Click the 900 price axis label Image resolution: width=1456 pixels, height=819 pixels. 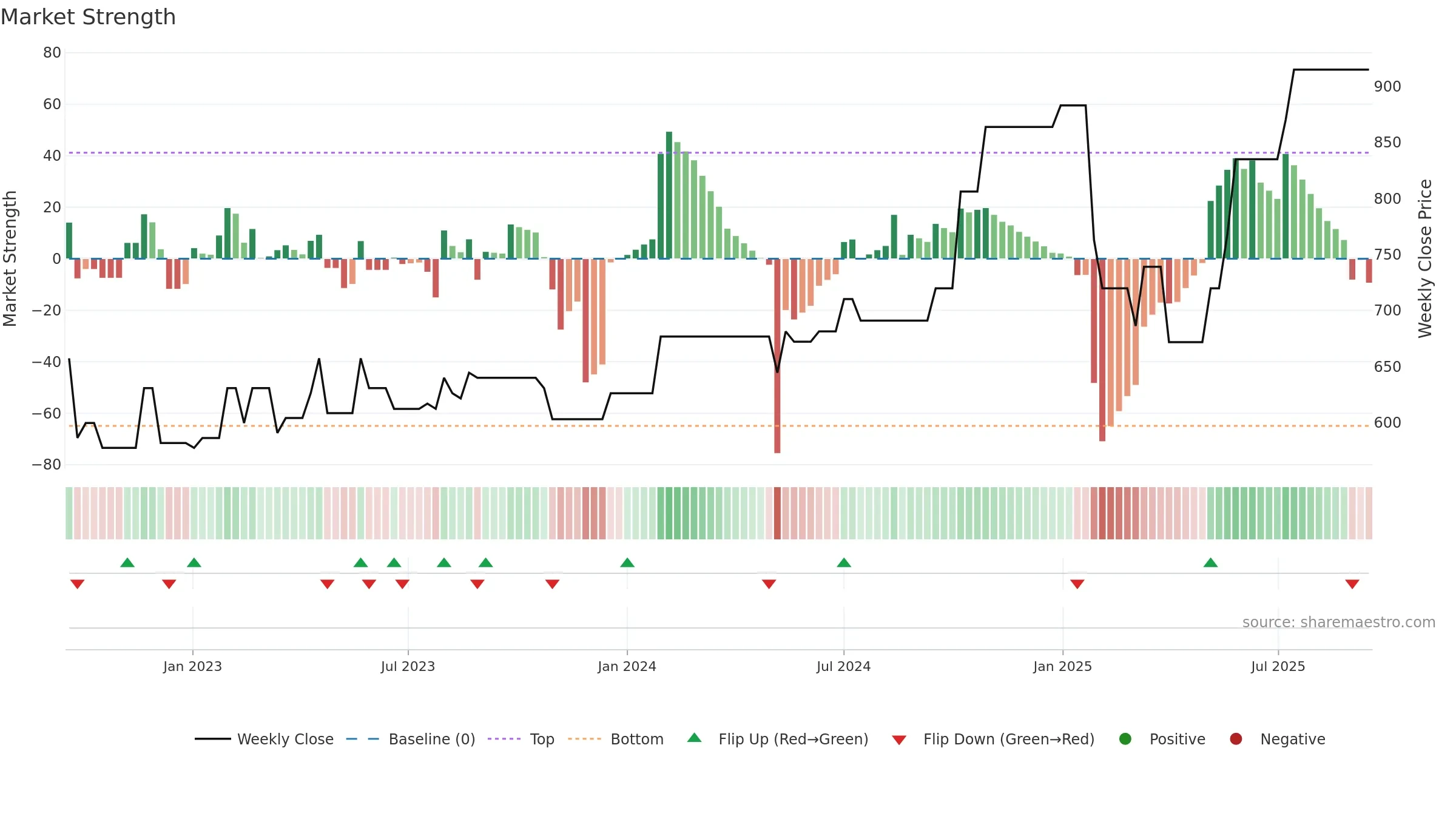click(1387, 87)
